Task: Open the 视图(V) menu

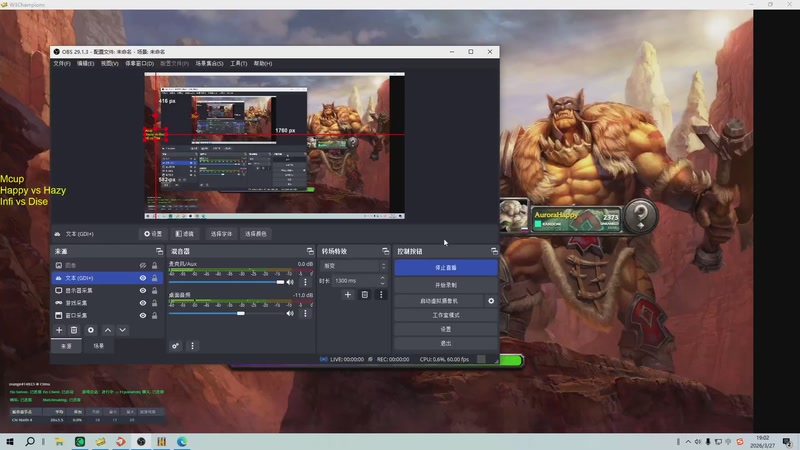Action: point(109,63)
